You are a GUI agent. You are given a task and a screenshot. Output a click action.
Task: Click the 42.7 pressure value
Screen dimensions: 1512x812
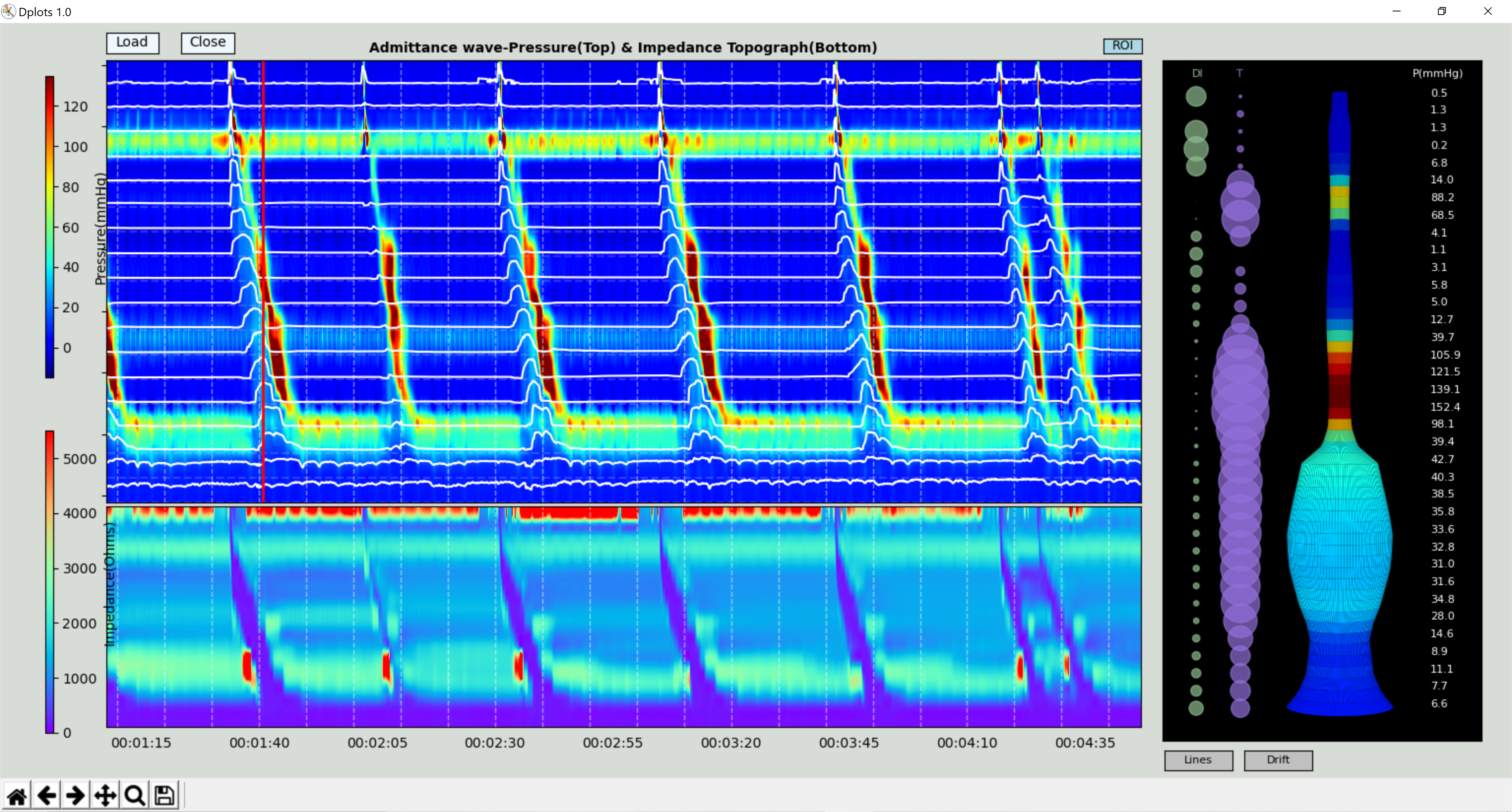pyautogui.click(x=1442, y=459)
